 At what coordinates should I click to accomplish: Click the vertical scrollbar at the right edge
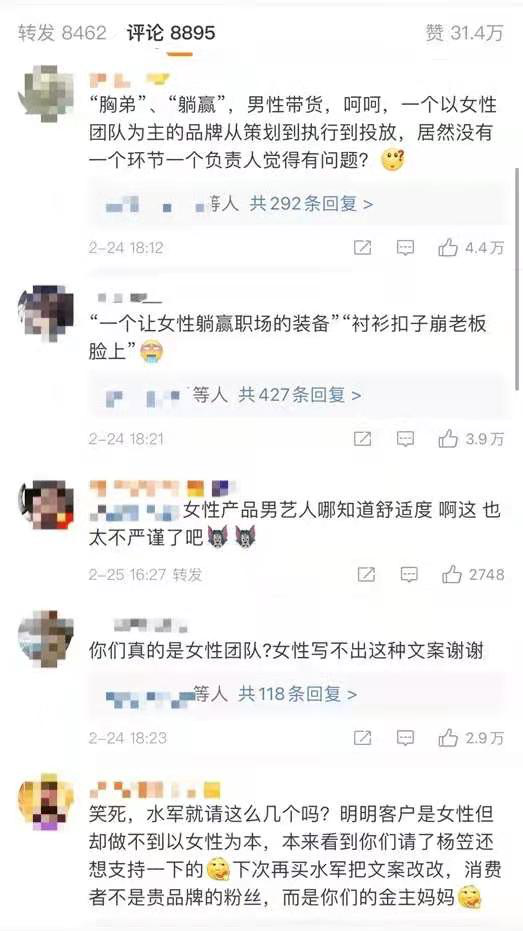point(519,279)
